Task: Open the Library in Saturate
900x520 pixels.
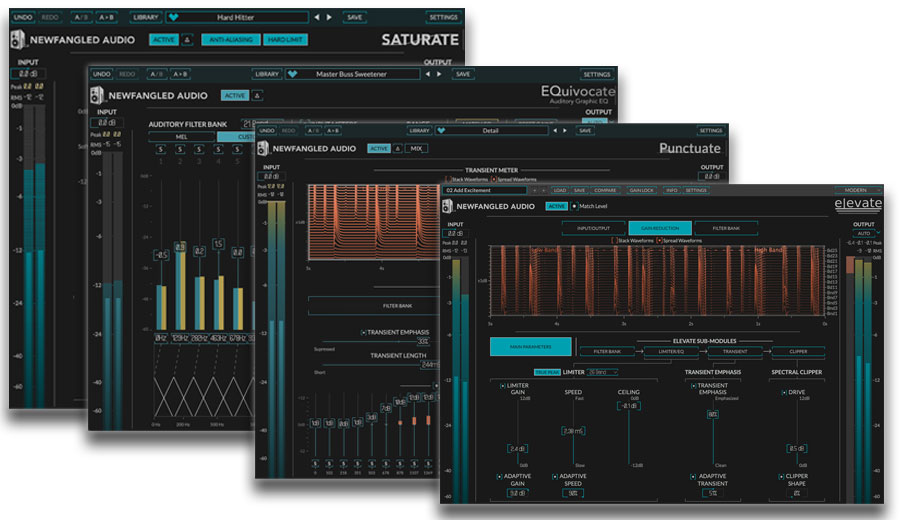Action: pyautogui.click(x=145, y=17)
